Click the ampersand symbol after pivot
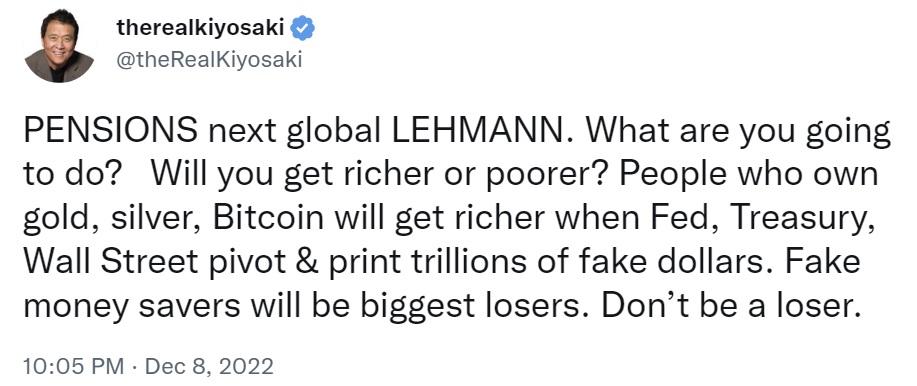The height and width of the screenshot is (386, 917). click(305, 263)
